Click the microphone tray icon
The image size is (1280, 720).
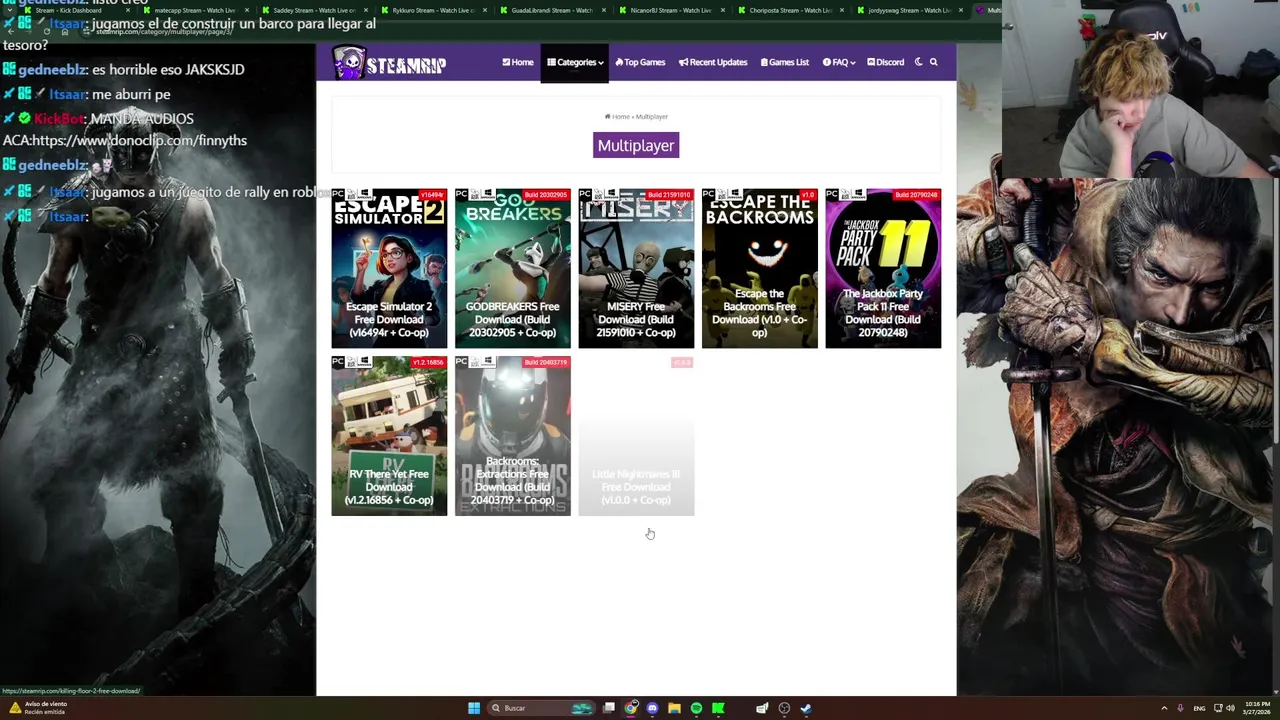[x=1180, y=708]
